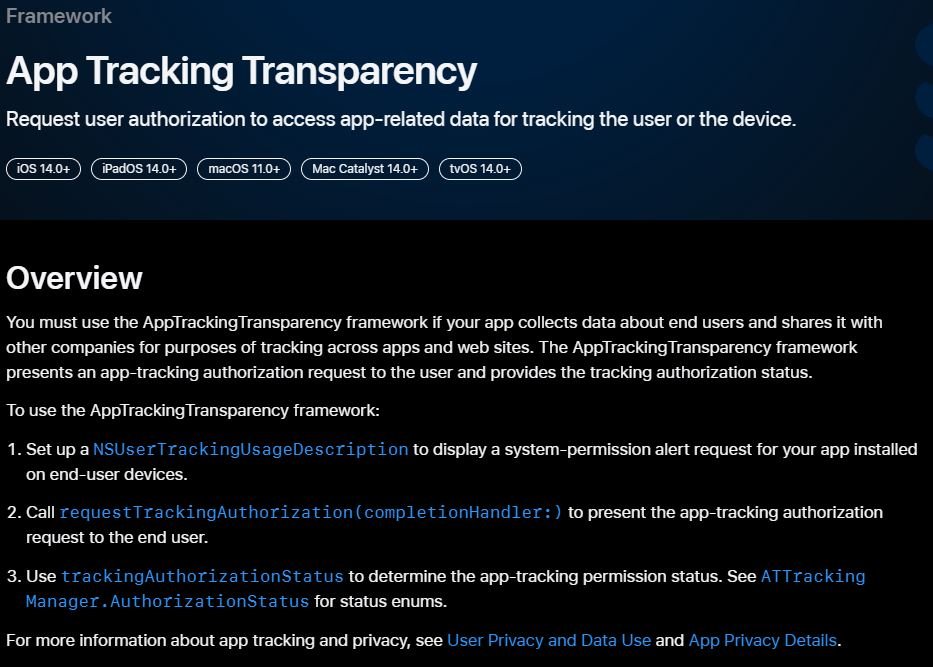
Task: Click the iOS 14.0+ availability badge
Action: click(43, 169)
